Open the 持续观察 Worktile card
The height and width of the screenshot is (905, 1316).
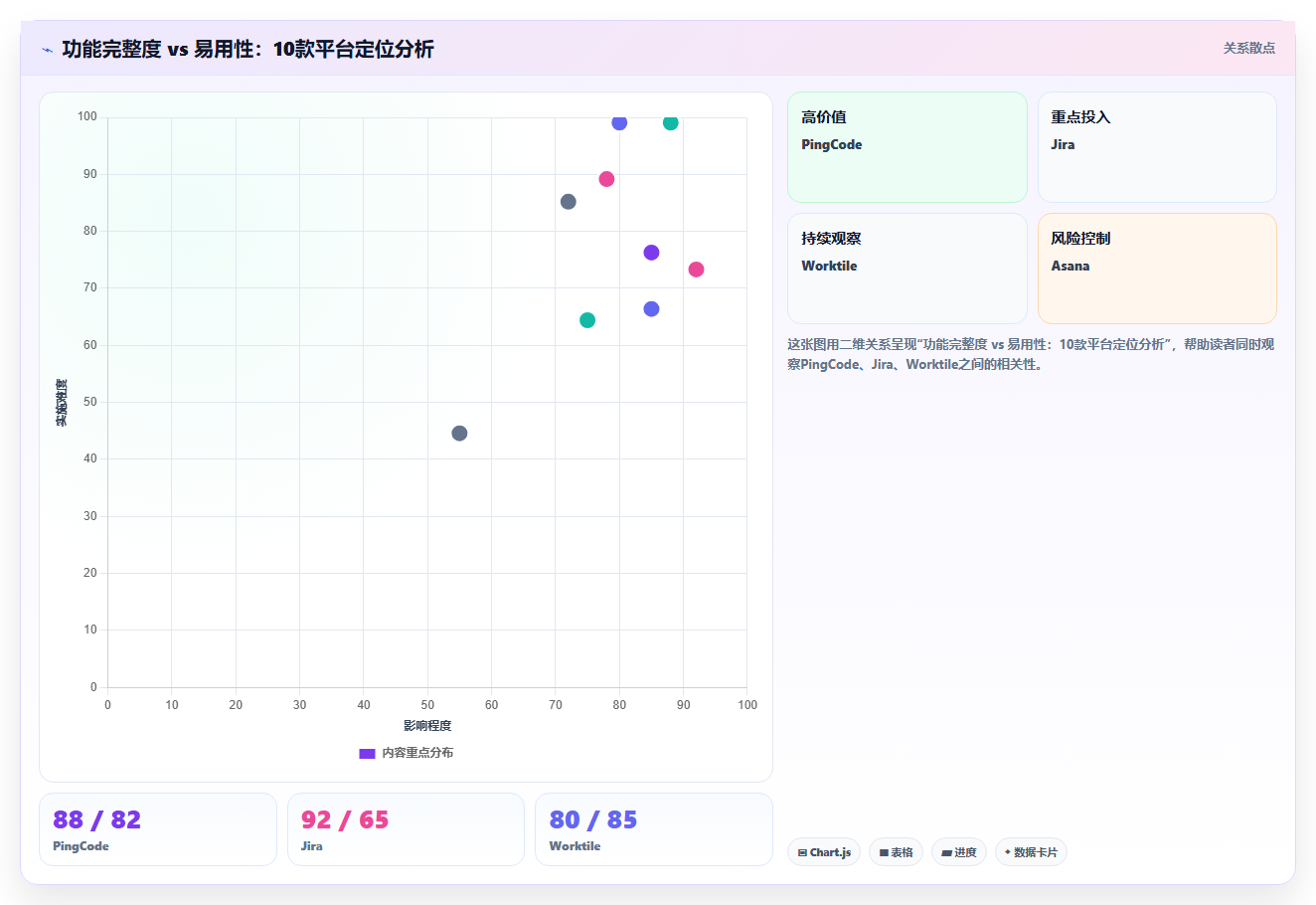(x=907, y=269)
